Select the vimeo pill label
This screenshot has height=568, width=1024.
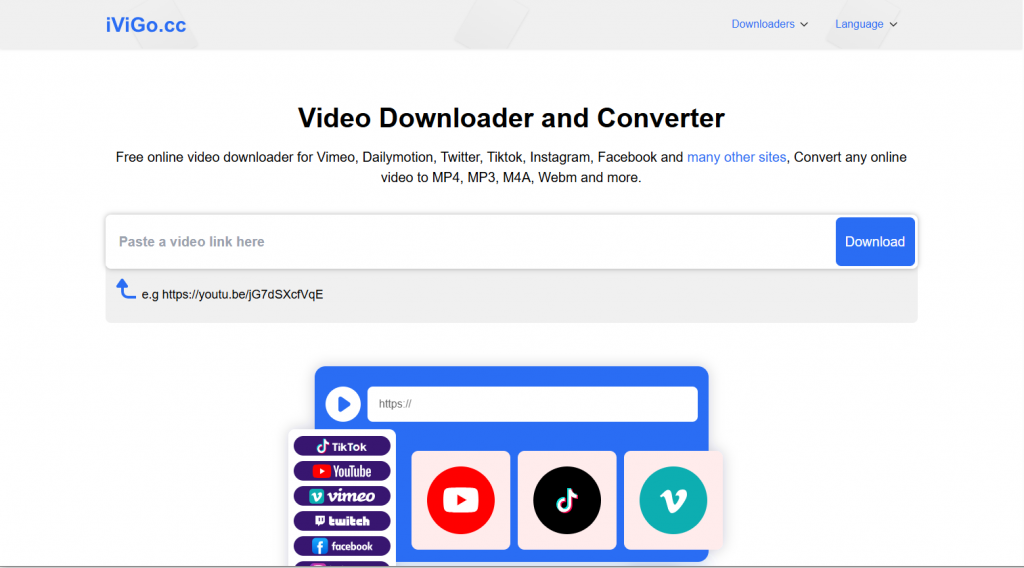click(x=342, y=496)
